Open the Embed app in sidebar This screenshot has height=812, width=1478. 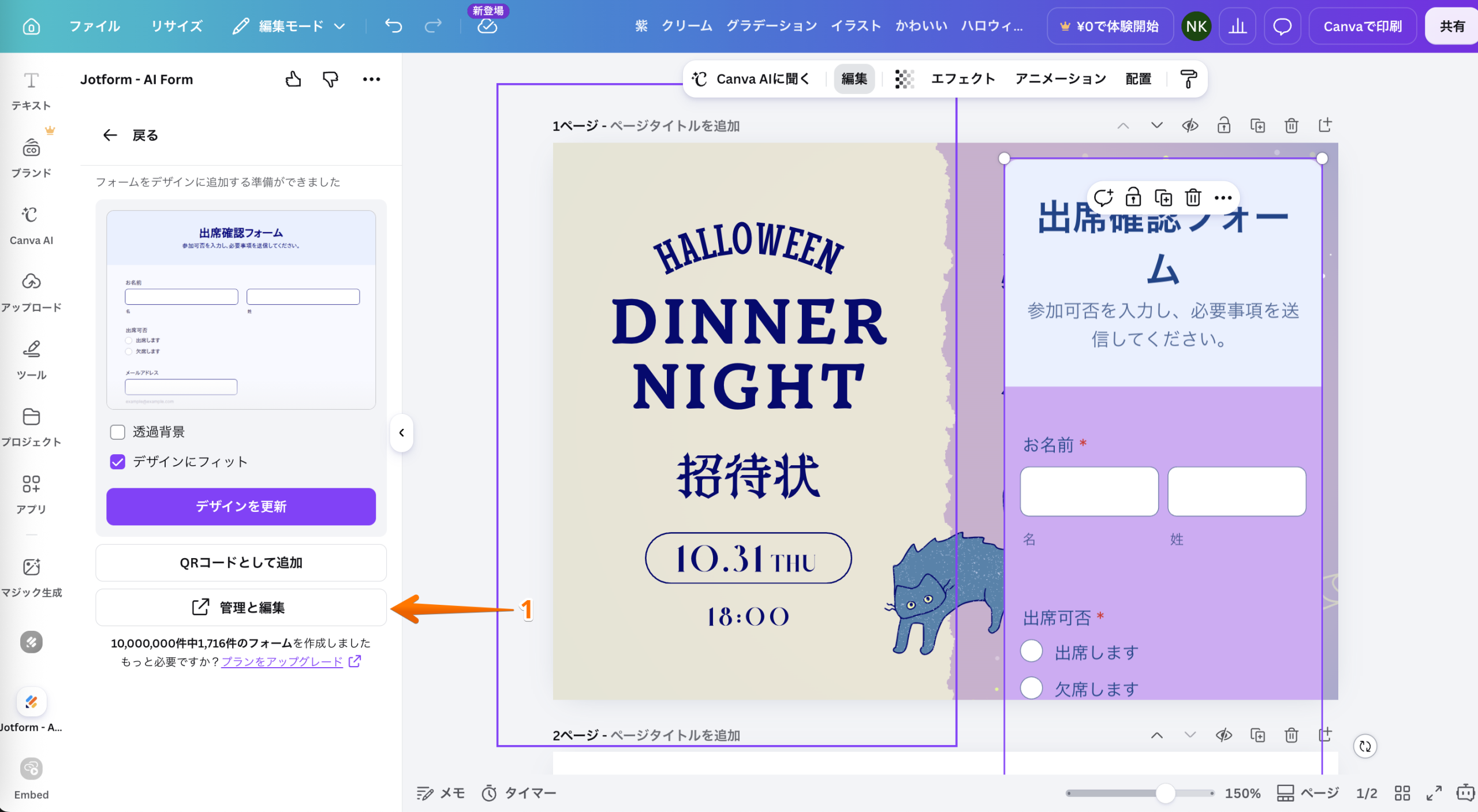[31, 778]
